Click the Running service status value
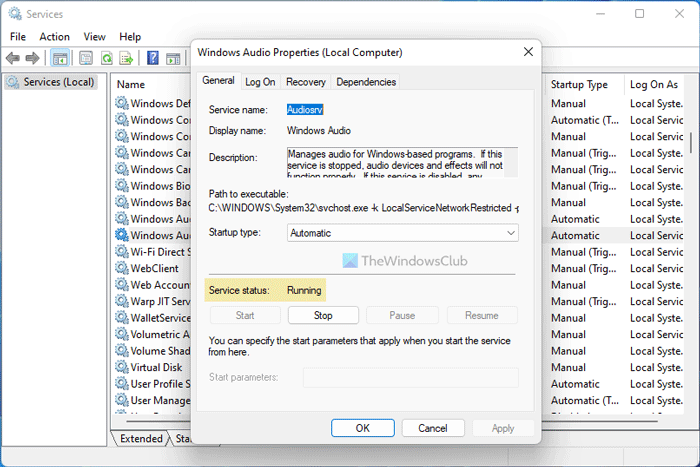This screenshot has width=700, height=467. (304, 290)
